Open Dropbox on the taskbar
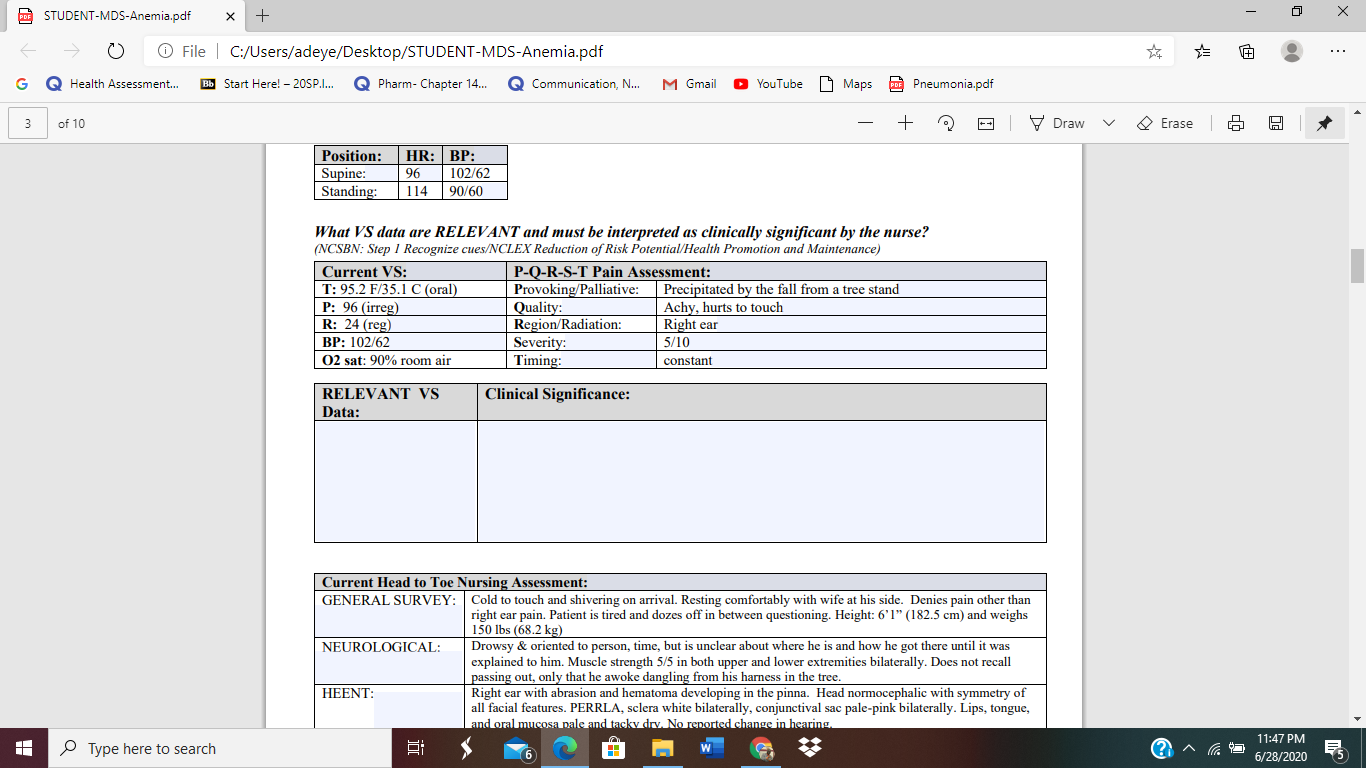 (810, 748)
